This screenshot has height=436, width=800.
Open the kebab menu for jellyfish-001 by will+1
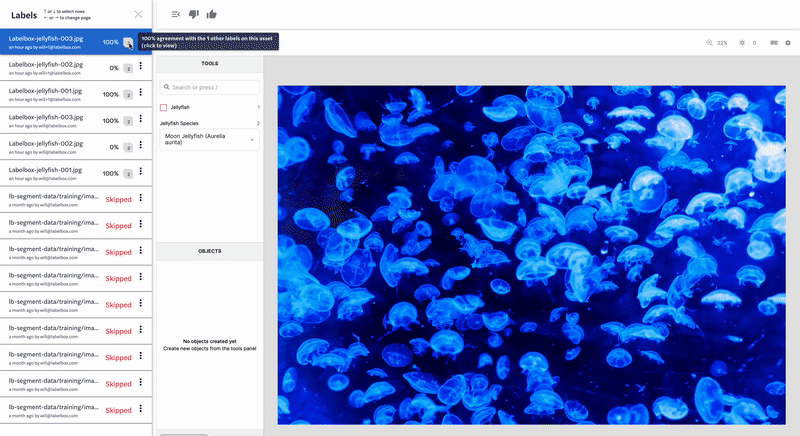tap(141, 92)
